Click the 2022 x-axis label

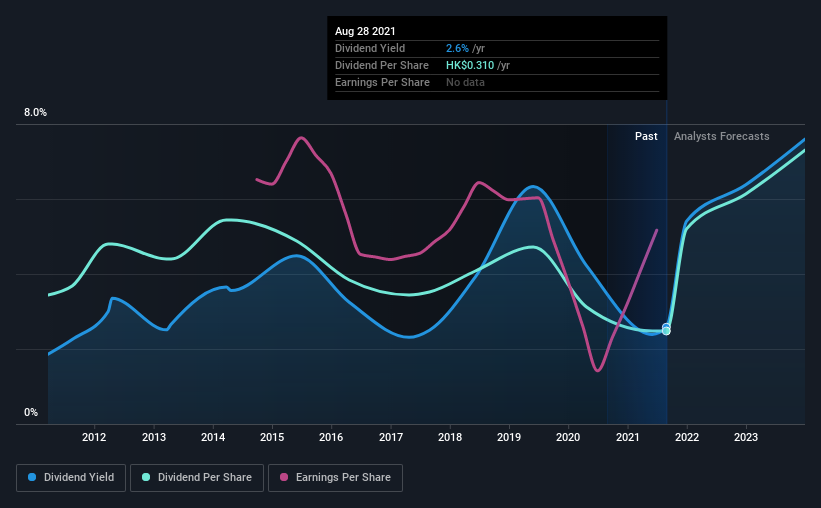pyautogui.click(x=687, y=437)
